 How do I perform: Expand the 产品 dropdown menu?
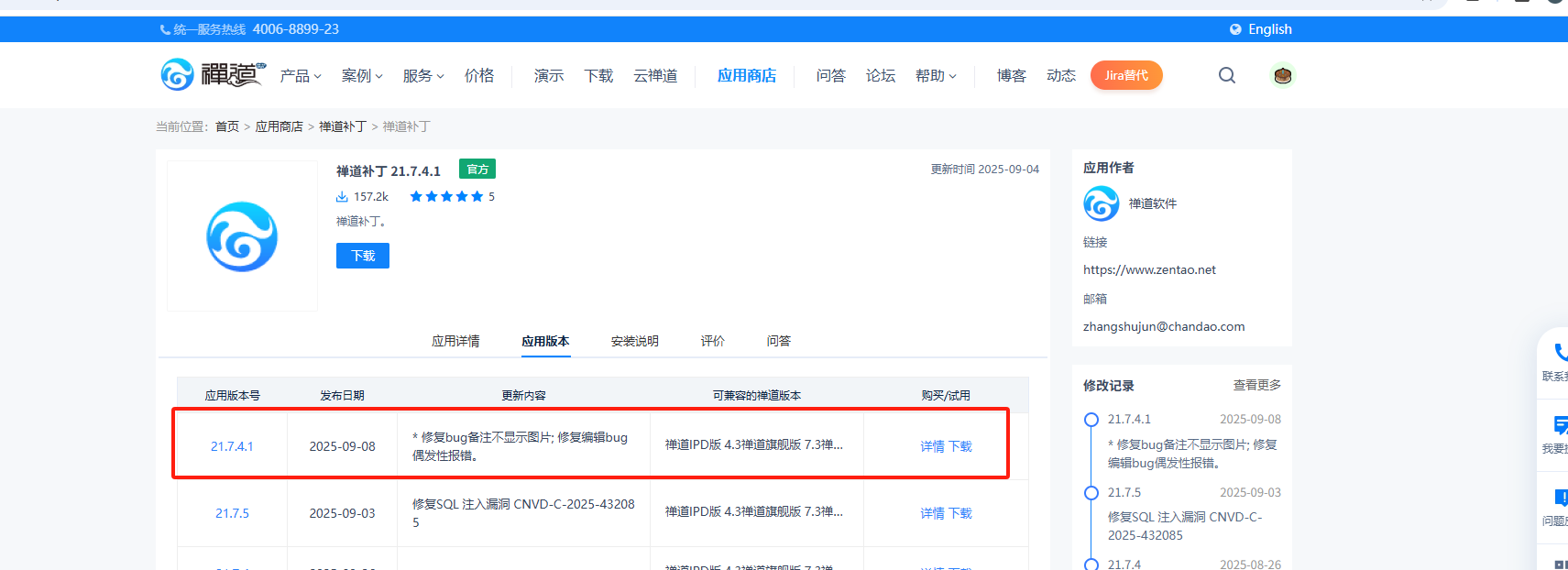(x=301, y=76)
